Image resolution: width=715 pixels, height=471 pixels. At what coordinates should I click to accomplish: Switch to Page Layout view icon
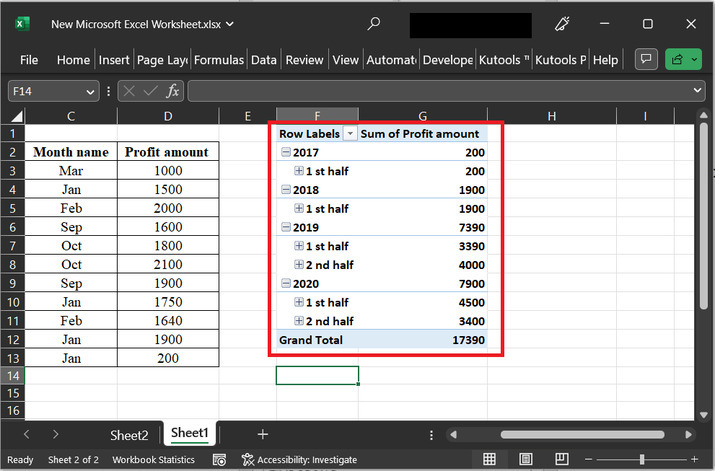(525, 459)
